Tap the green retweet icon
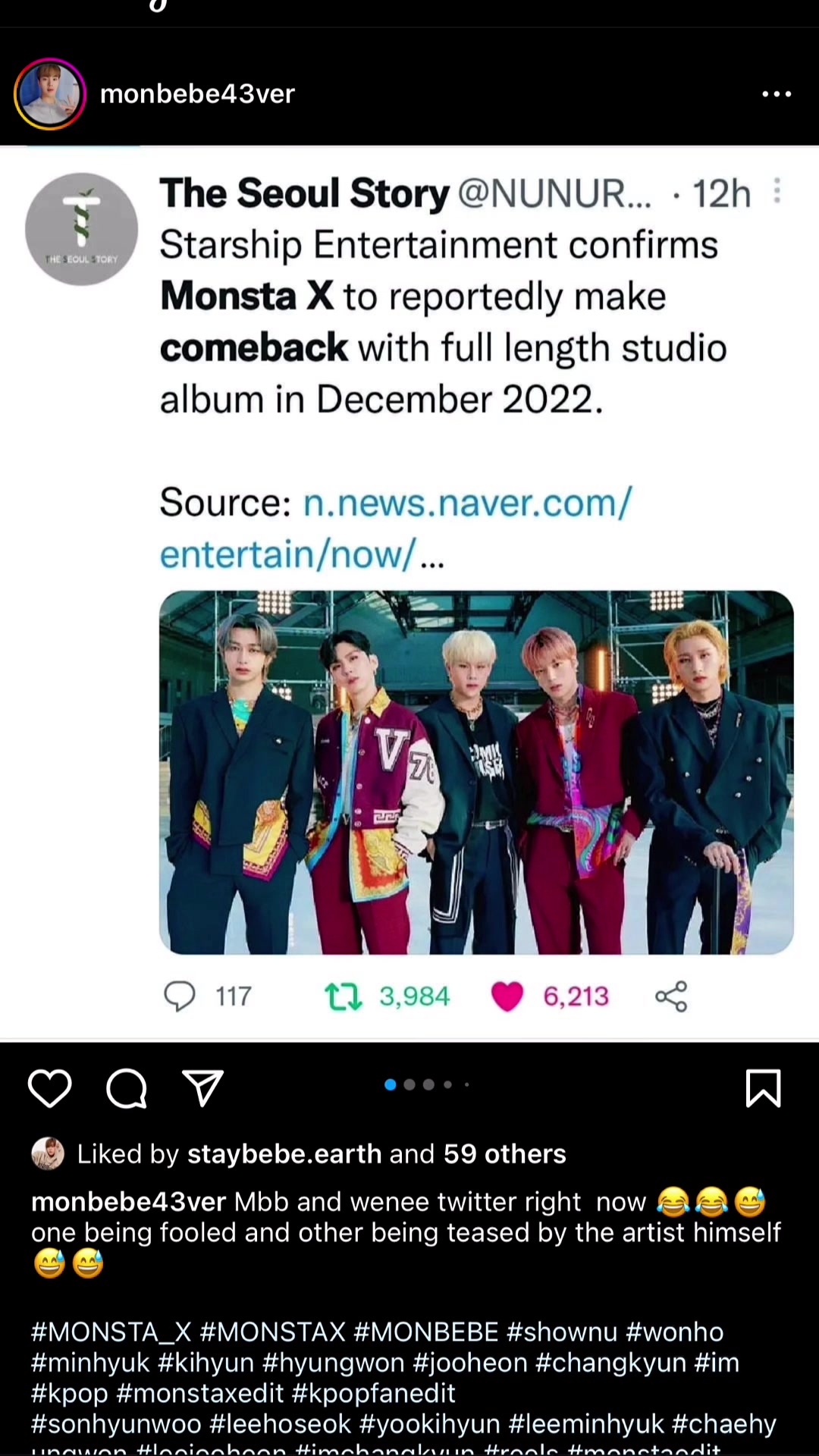Screen dimensions: 819x1456 click(x=343, y=996)
